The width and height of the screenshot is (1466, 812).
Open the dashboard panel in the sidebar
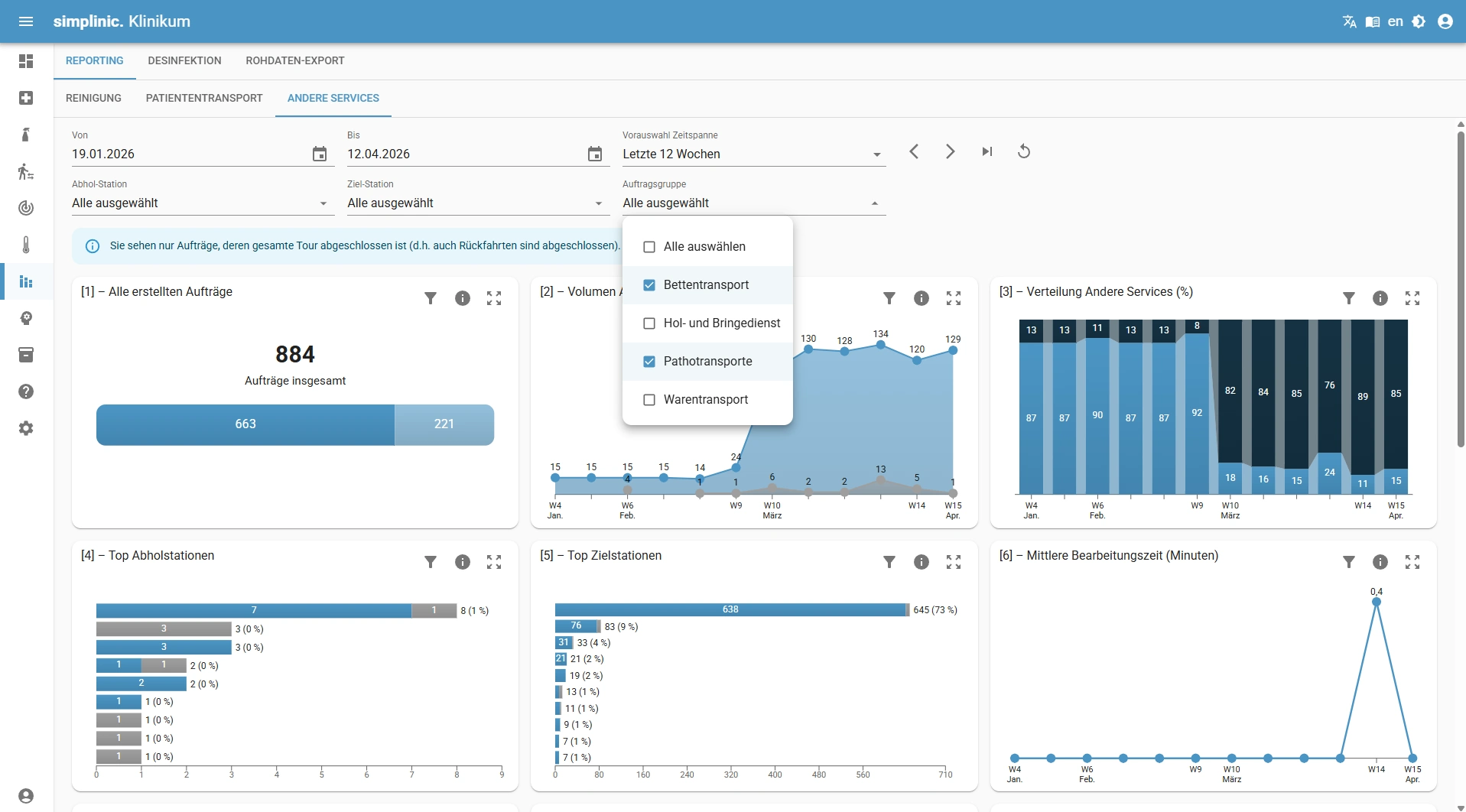(26, 61)
